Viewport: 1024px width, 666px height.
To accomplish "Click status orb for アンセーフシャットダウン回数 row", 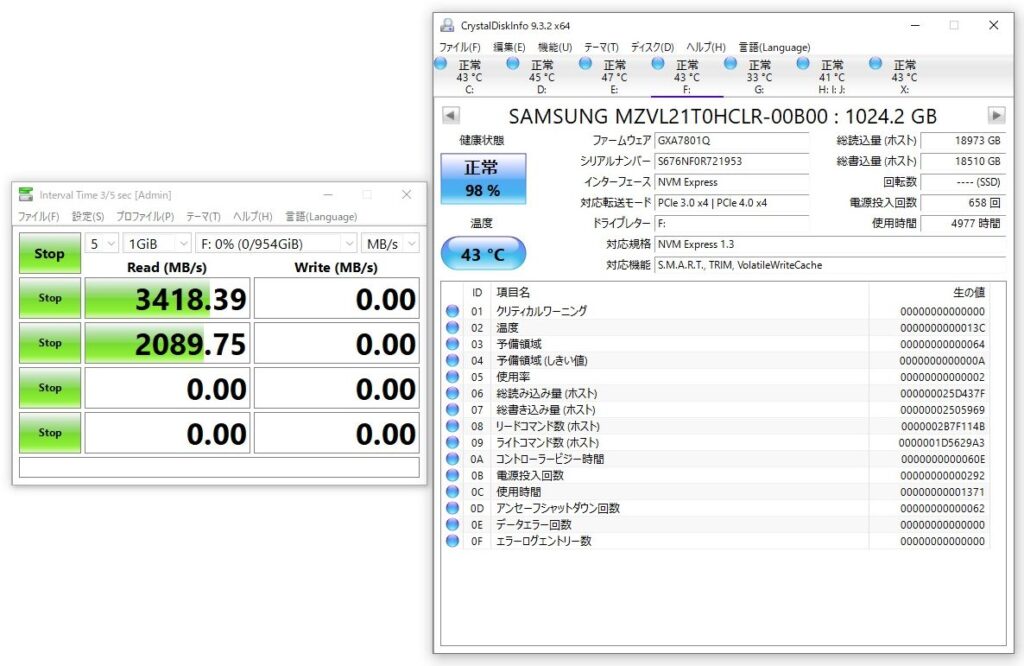I will click(452, 508).
